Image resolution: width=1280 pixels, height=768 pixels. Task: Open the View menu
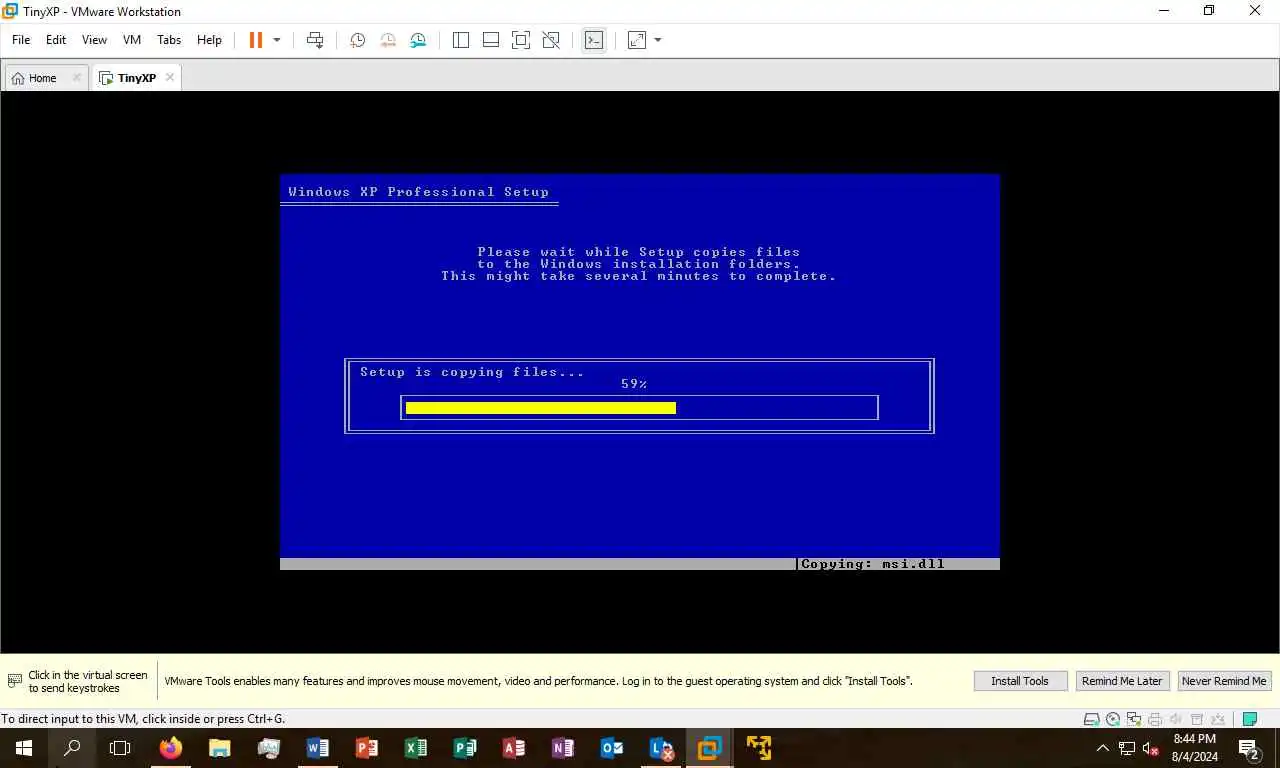click(94, 40)
